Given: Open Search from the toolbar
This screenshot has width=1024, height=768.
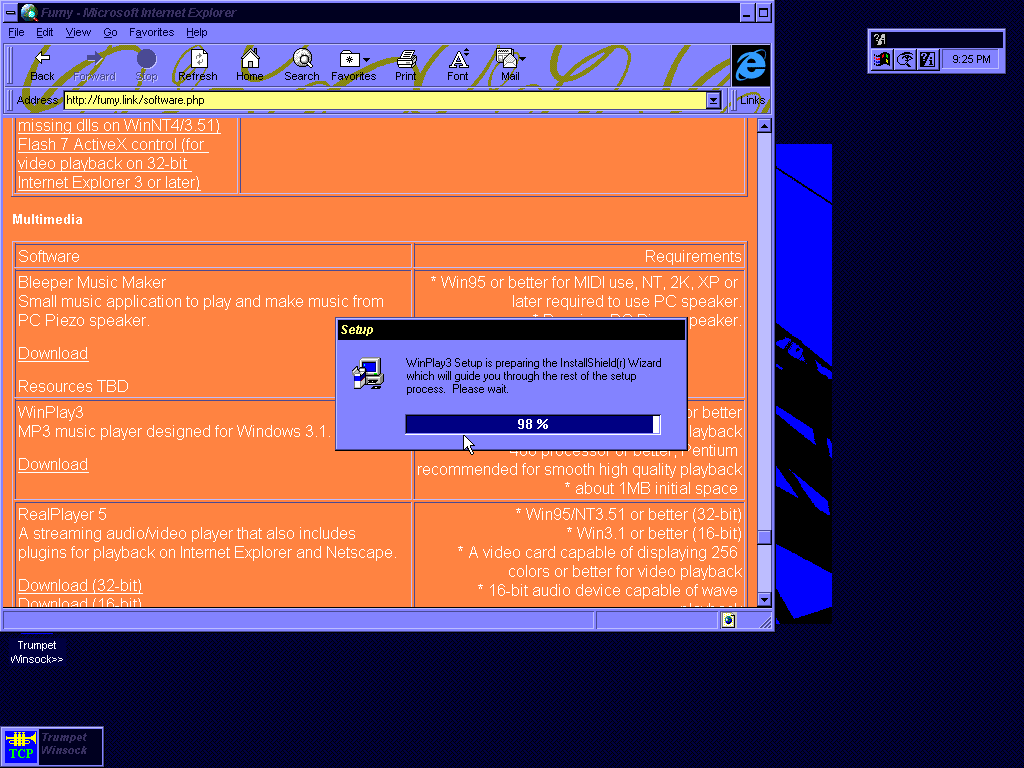Looking at the screenshot, I should click(x=302, y=65).
